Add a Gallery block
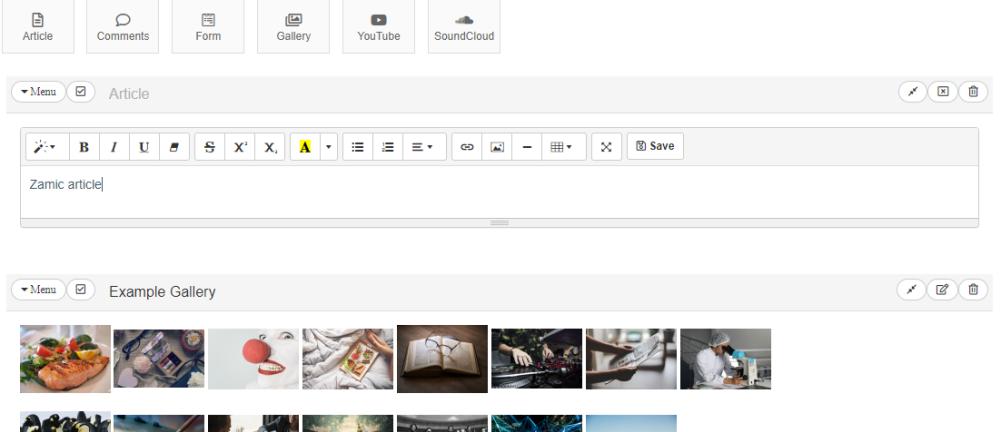Screen dimensions: 1000x432 [x=293, y=27]
